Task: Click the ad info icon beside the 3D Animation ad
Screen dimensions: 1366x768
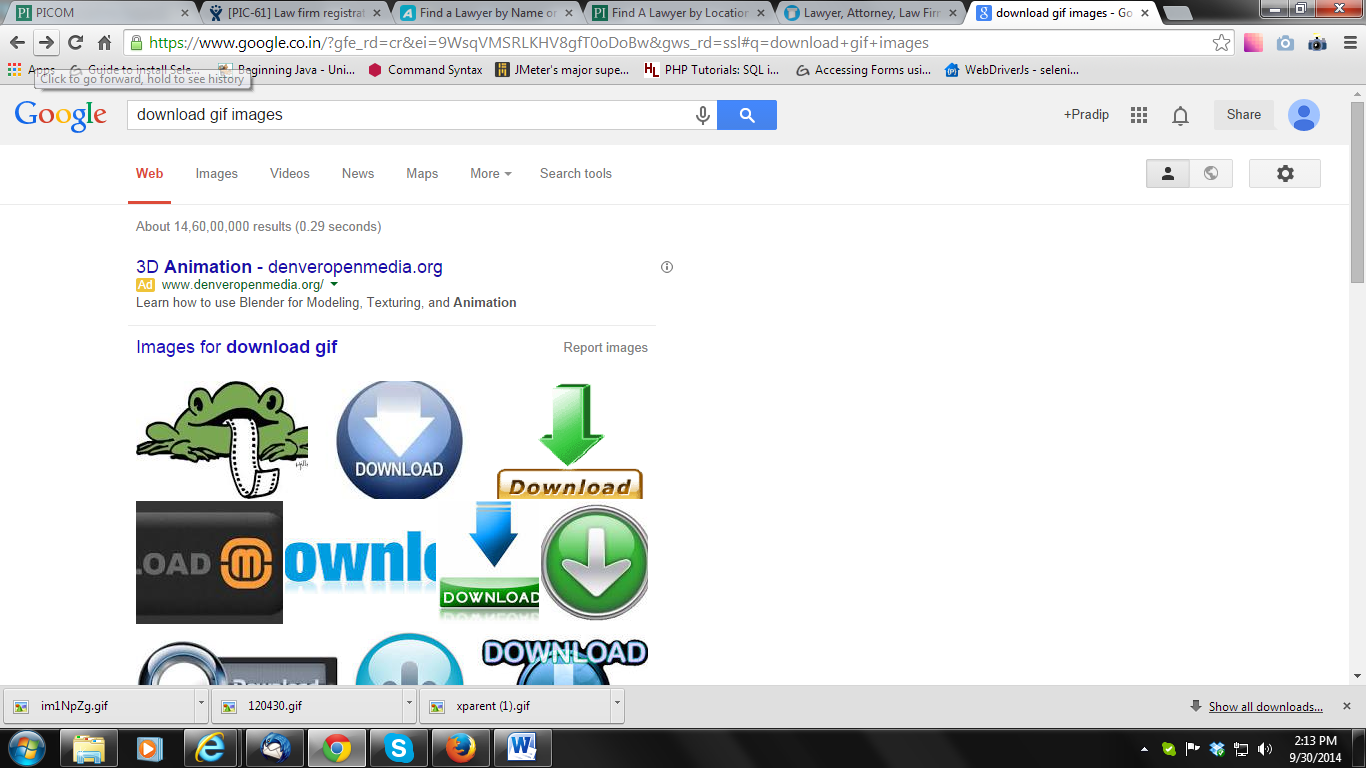Action: (667, 267)
